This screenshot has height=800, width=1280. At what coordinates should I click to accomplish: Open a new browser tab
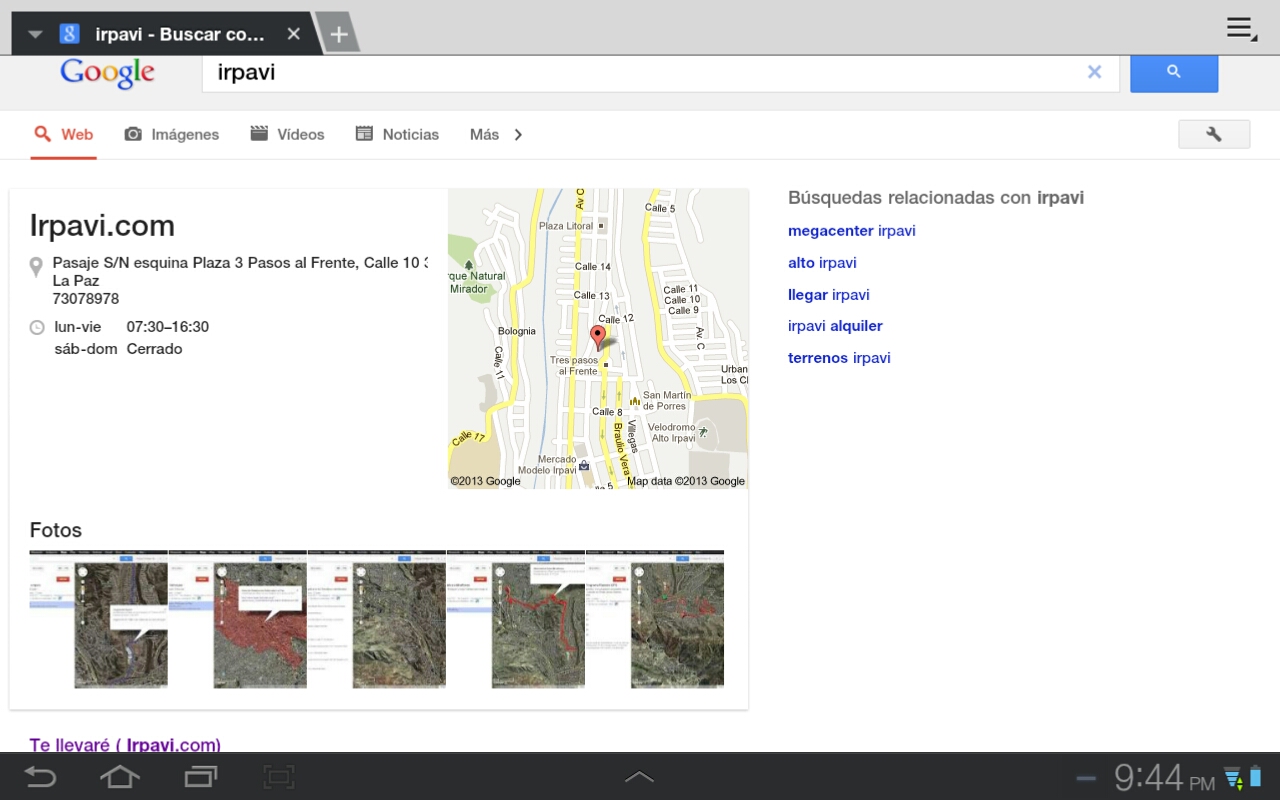(x=339, y=34)
